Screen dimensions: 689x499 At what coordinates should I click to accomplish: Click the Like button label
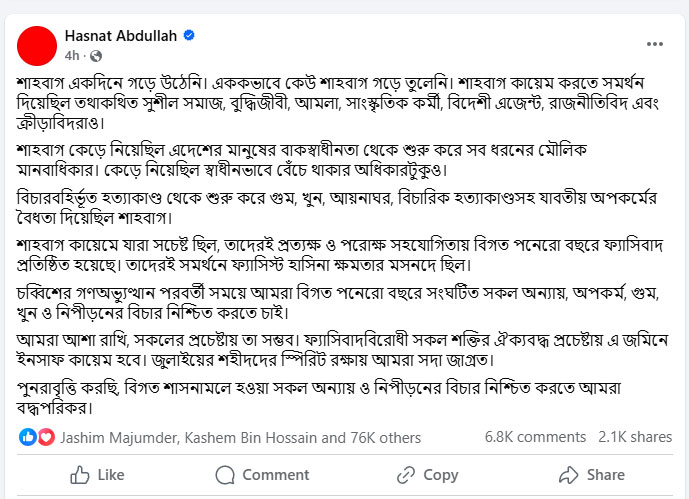click(111, 475)
